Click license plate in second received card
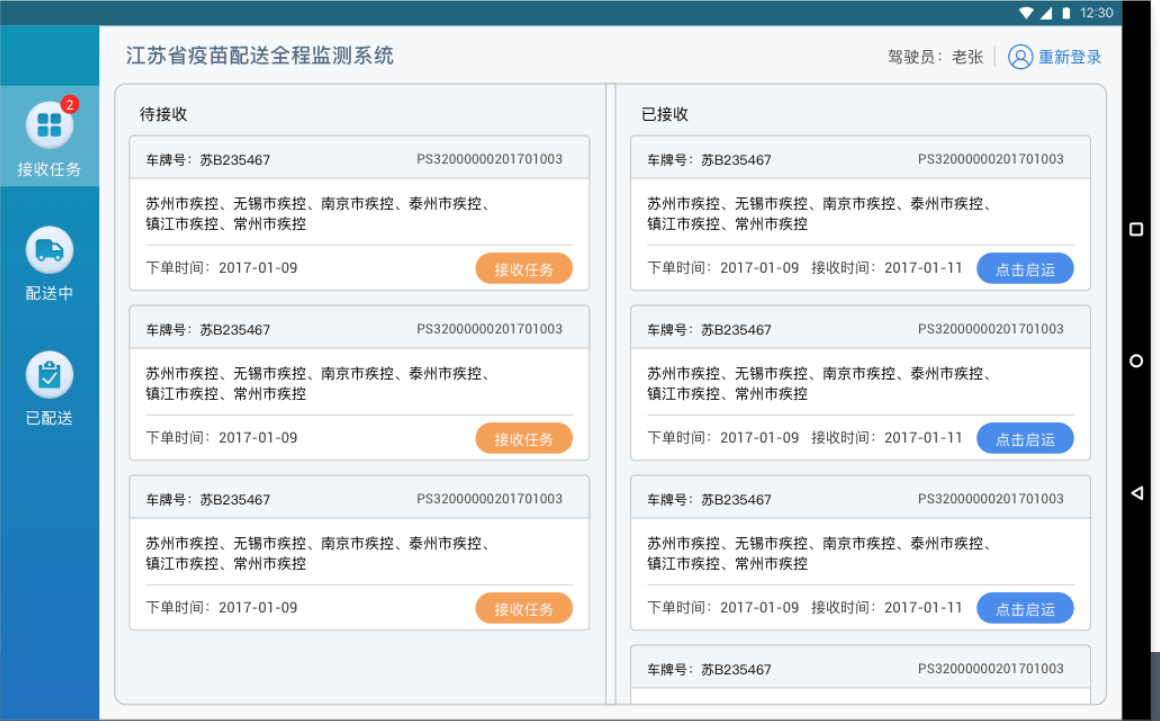The image size is (1160, 721). (x=709, y=330)
